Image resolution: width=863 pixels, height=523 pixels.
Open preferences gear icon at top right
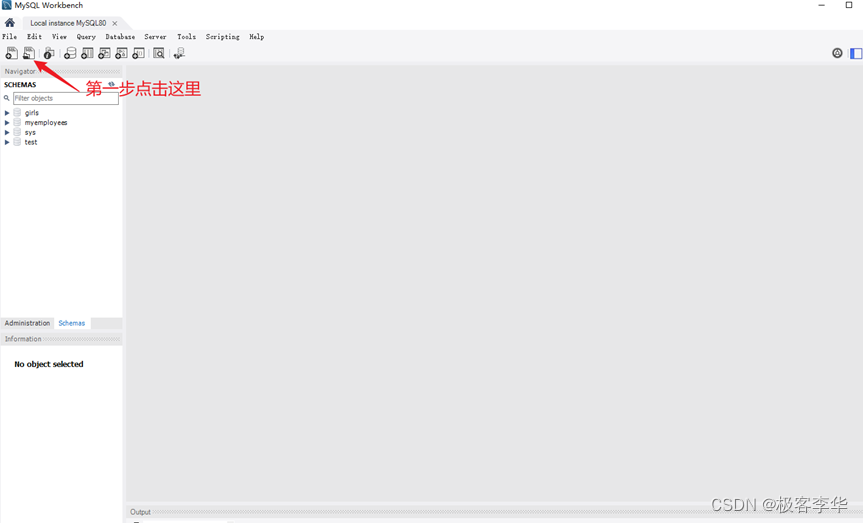837,53
